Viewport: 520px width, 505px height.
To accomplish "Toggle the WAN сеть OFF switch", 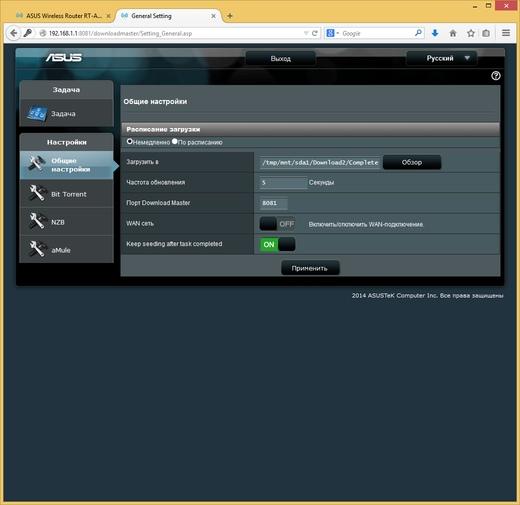I will 277,224.
